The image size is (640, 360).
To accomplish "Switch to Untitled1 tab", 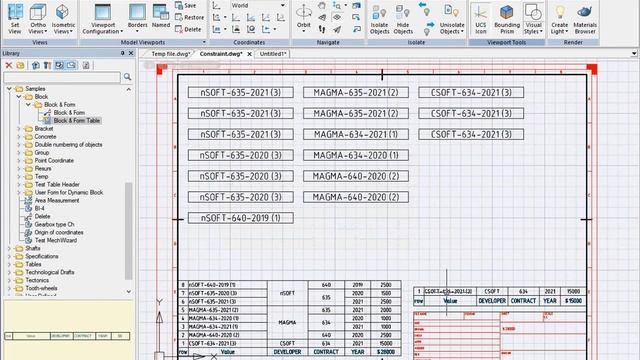I will pos(273,54).
